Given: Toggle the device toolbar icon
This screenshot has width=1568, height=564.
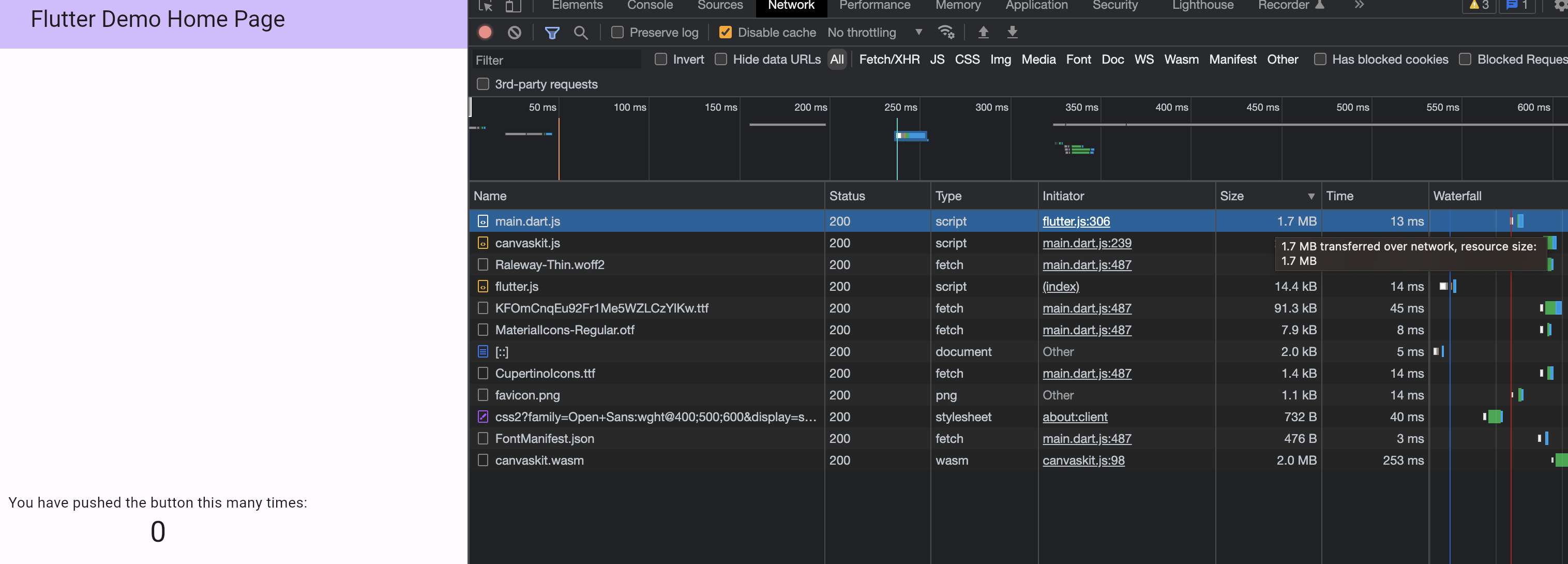Looking at the screenshot, I should (513, 6).
